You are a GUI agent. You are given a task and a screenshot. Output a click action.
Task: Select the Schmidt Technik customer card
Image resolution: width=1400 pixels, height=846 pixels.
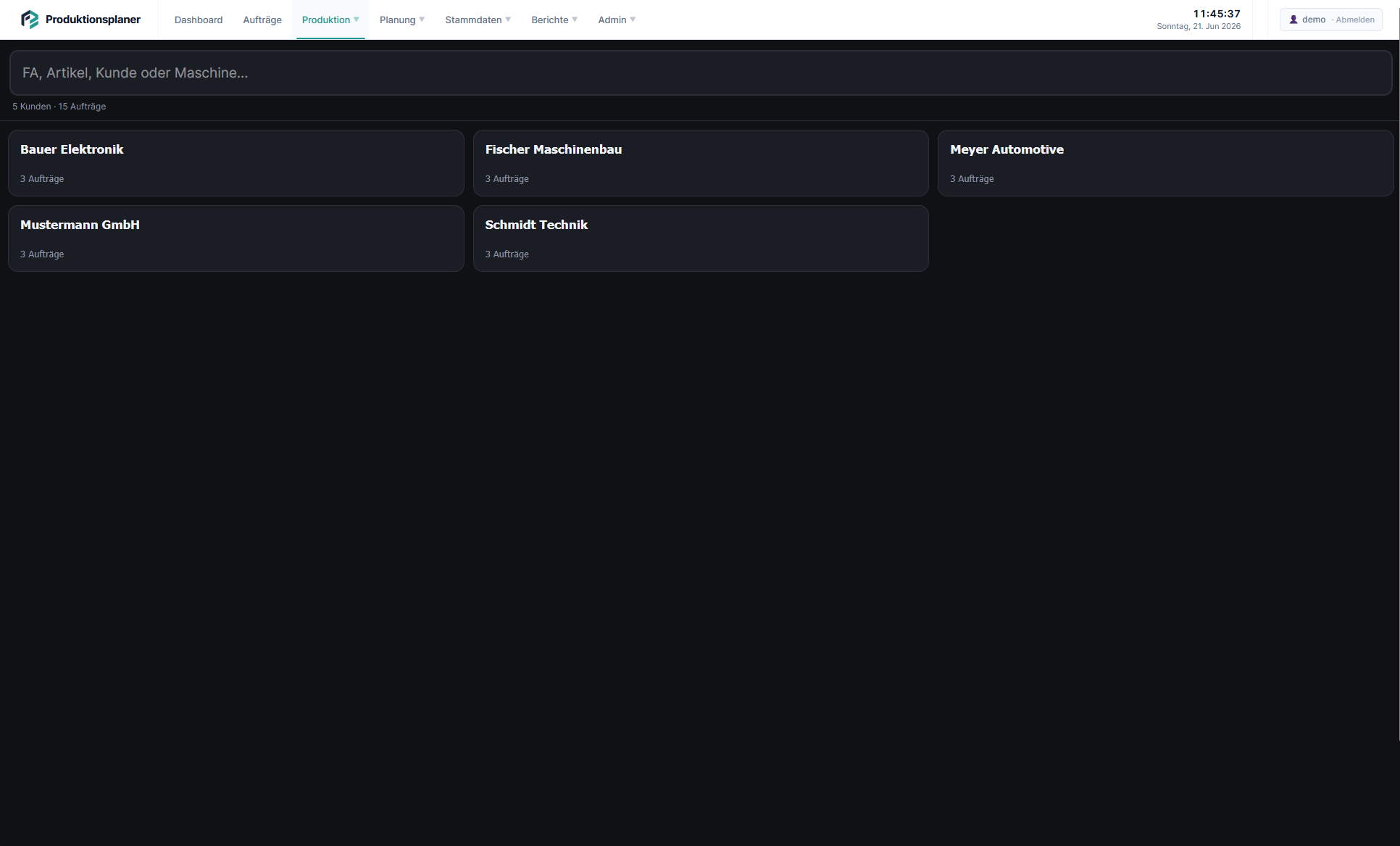coord(701,239)
